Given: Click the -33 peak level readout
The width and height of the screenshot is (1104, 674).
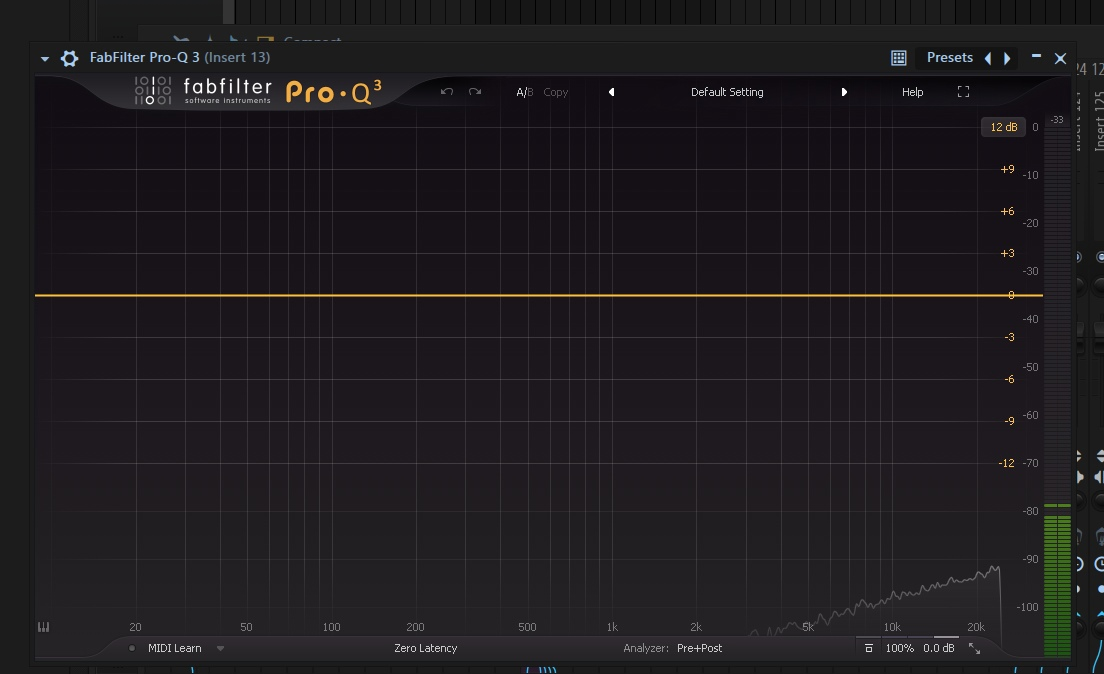Looking at the screenshot, I should pyautogui.click(x=1057, y=120).
